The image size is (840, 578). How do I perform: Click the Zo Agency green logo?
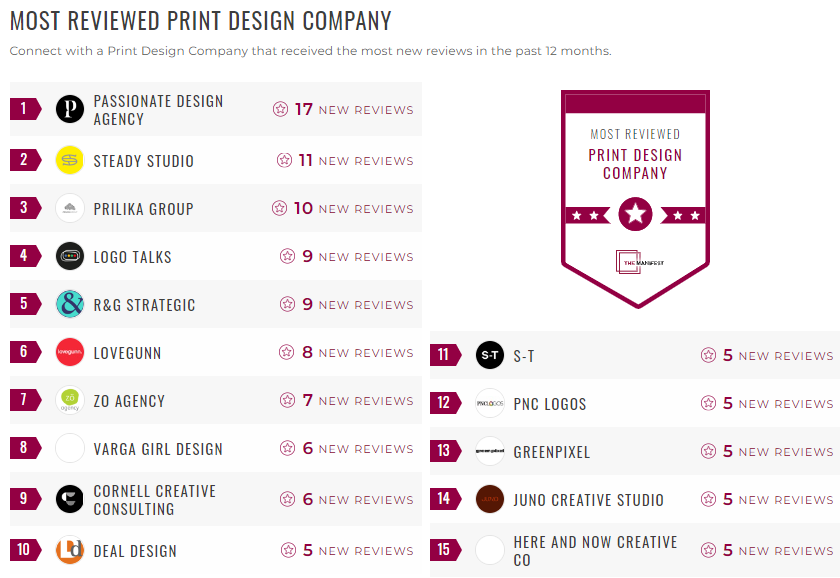(x=68, y=400)
